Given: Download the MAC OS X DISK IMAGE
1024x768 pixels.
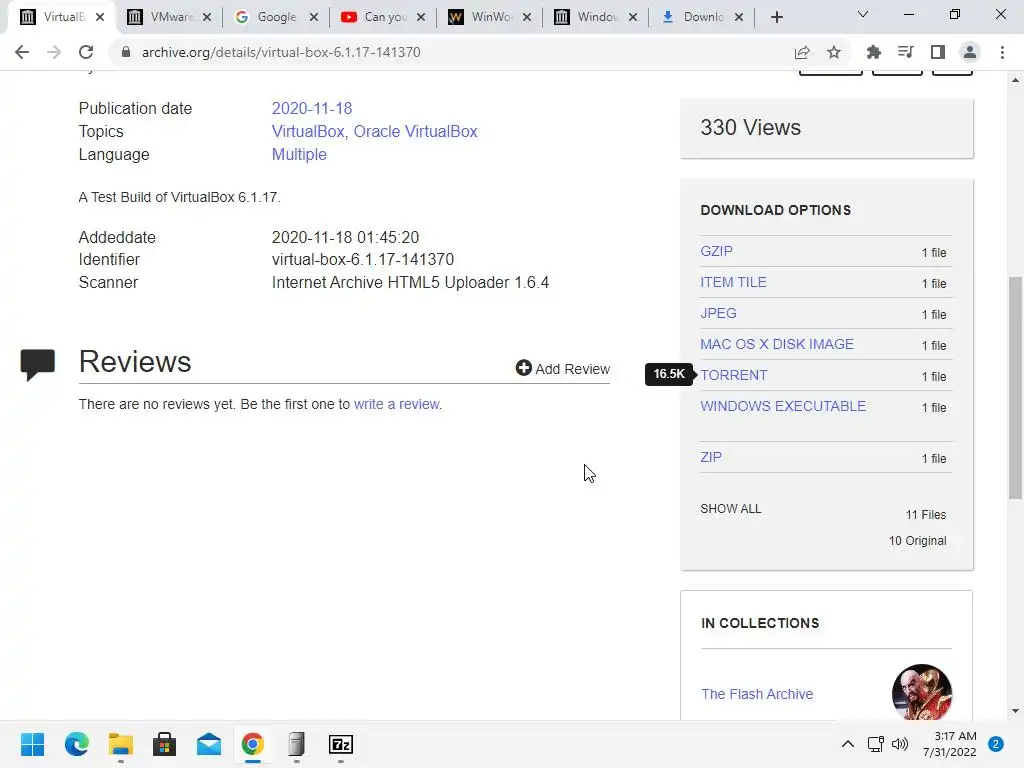Looking at the screenshot, I should [x=777, y=344].
